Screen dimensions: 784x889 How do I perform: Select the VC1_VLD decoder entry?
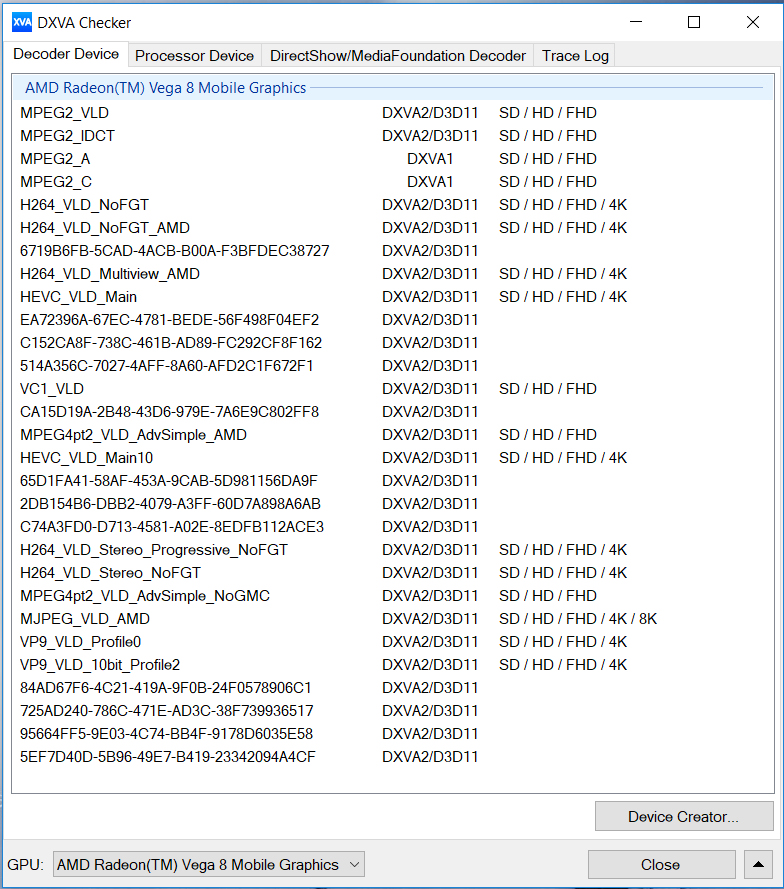click(52, 389)
